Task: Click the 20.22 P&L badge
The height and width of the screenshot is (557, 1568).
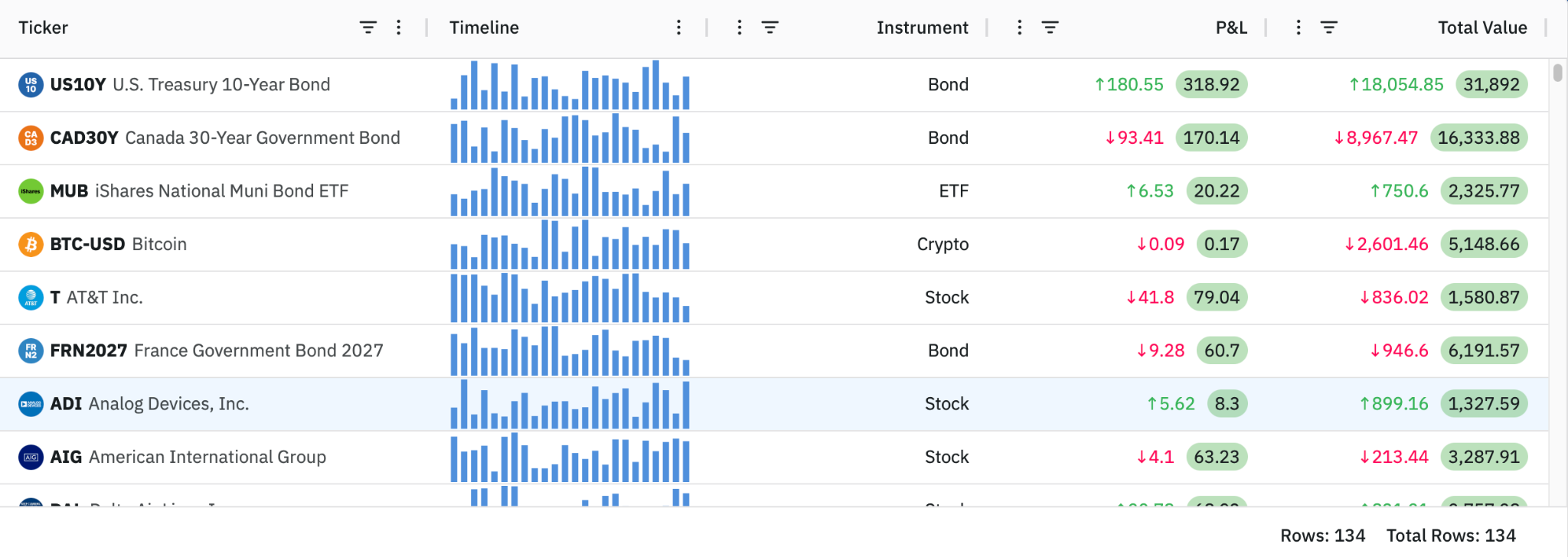Action: click(x=1217, y=191)
